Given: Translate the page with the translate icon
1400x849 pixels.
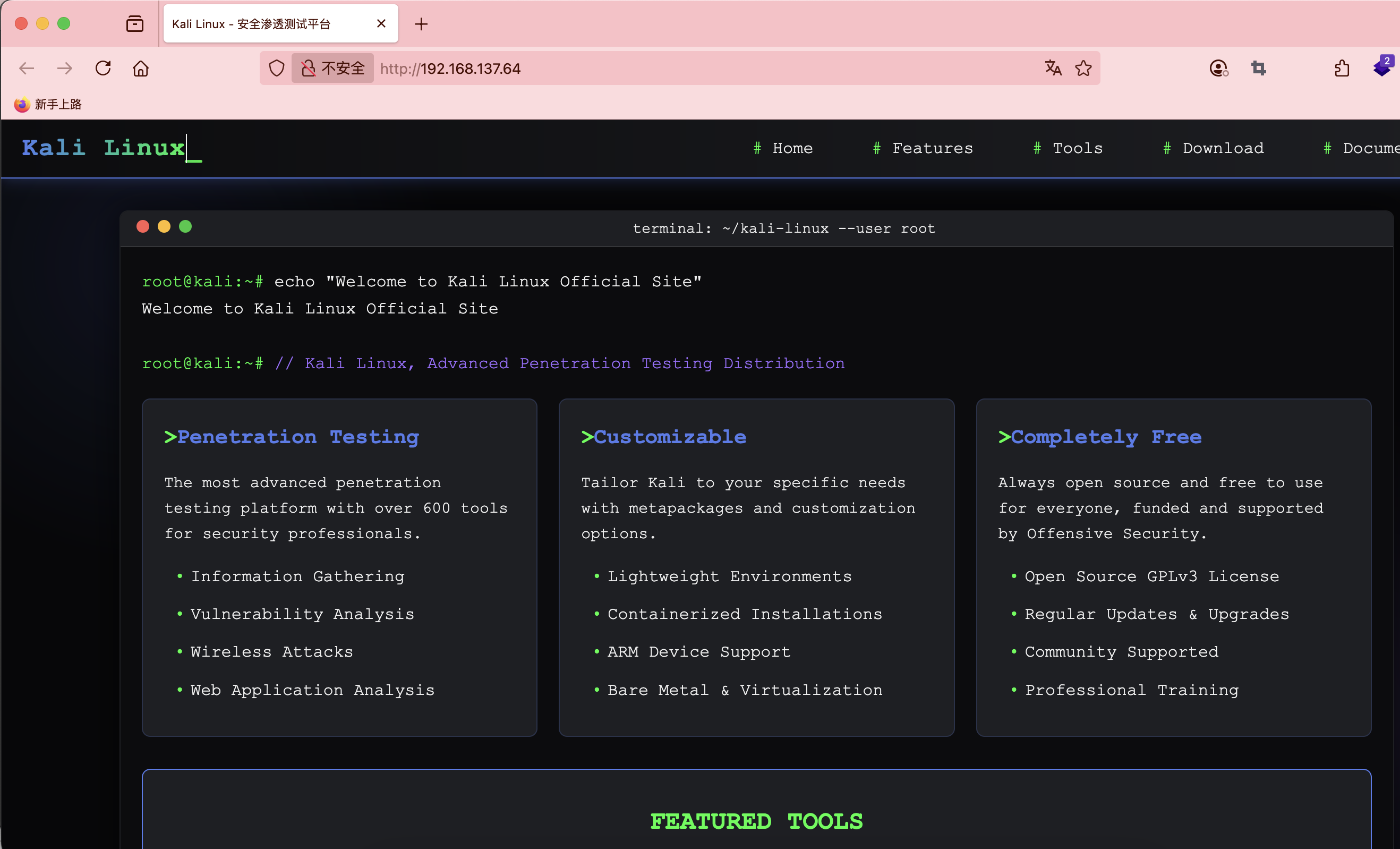Looking at the screenshot, I should click(1053, 68).
